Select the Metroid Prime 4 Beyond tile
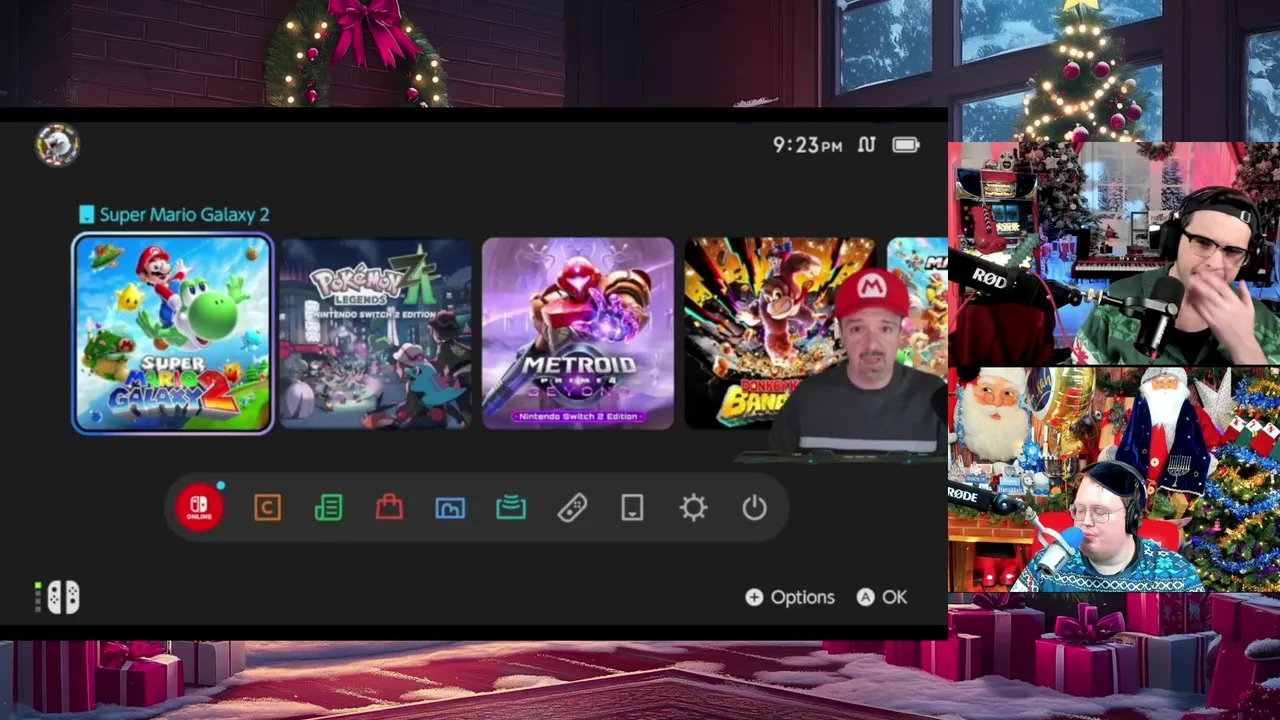Viewport: 1280px width, 720px height. [x=578, y=334]
